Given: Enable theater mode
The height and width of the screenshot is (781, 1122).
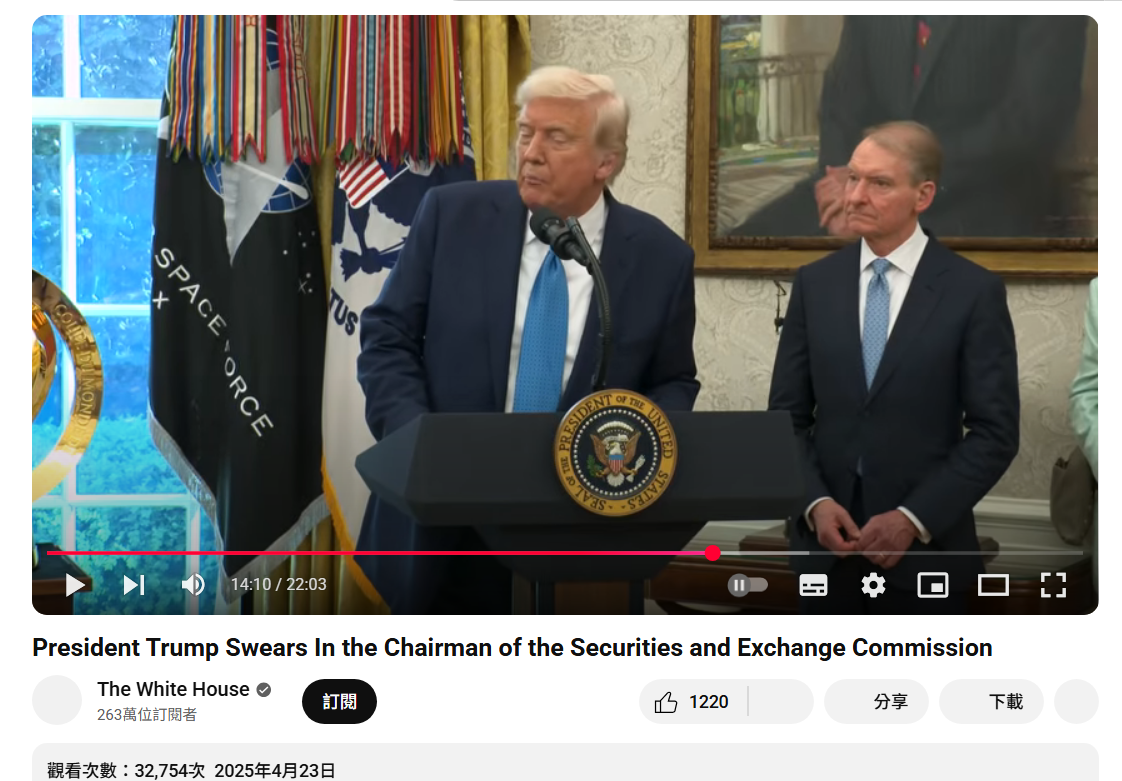Looking at the screenshot, I should (993, 585).
